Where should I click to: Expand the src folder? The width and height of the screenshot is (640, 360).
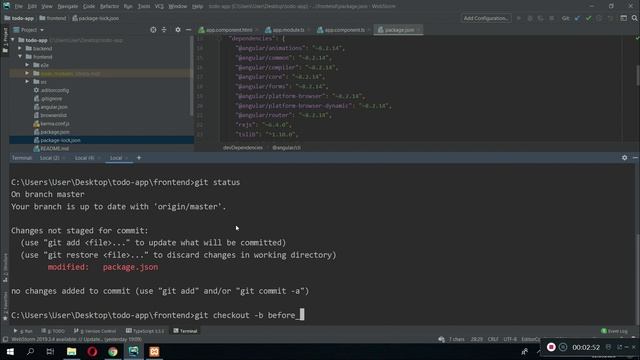pyautogui.click(x=27, y=82)
